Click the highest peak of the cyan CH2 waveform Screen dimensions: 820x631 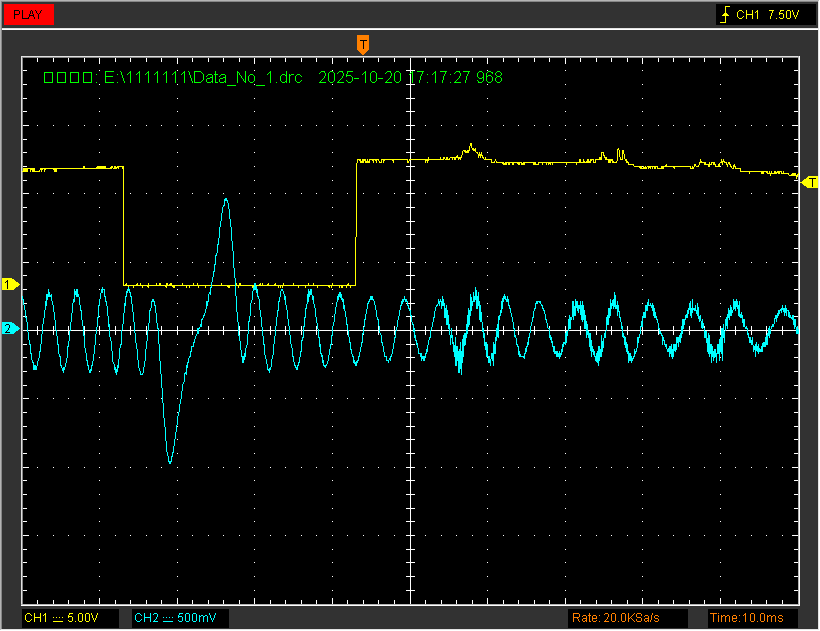pyautogui.click(x=226, y=200)
